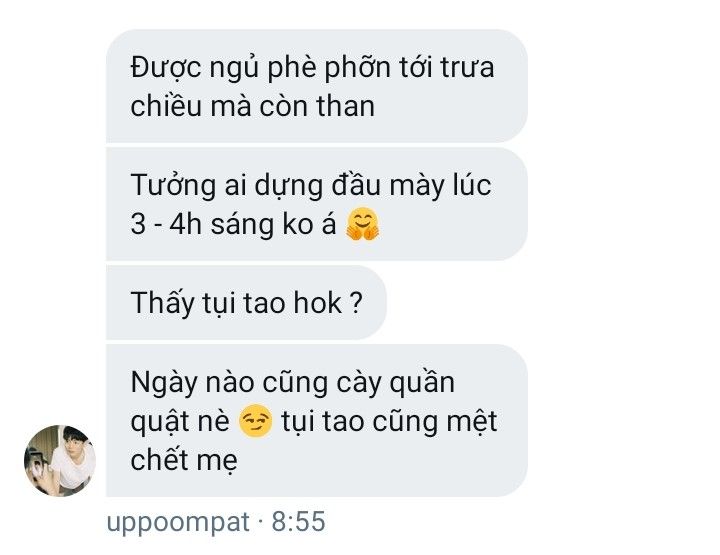Click the username uppoompat below messages
Screen dimensions: 720x555
pyautogui.click(x=178, y=522)
